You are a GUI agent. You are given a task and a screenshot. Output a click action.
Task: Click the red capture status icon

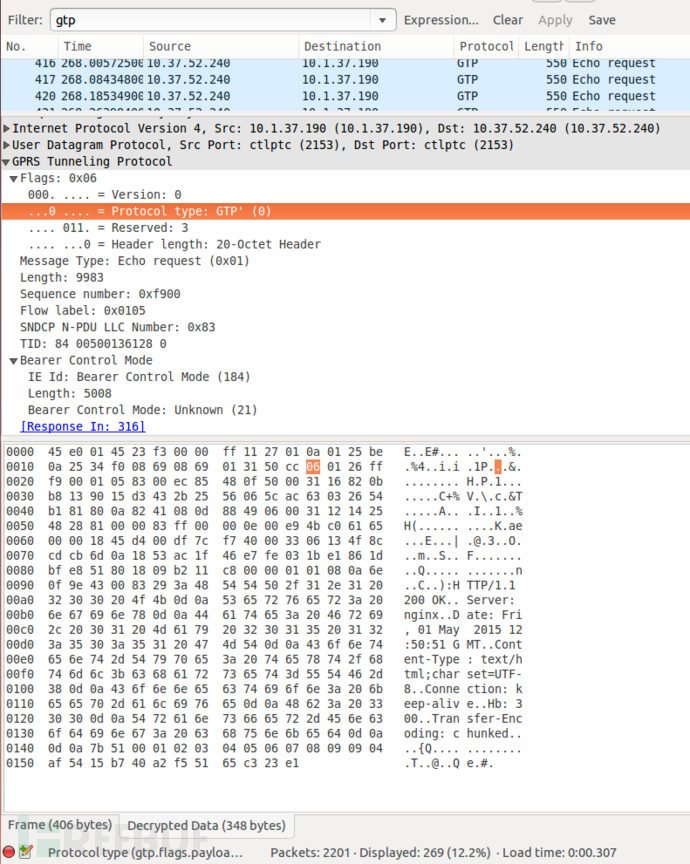click(x=8, y=852)
